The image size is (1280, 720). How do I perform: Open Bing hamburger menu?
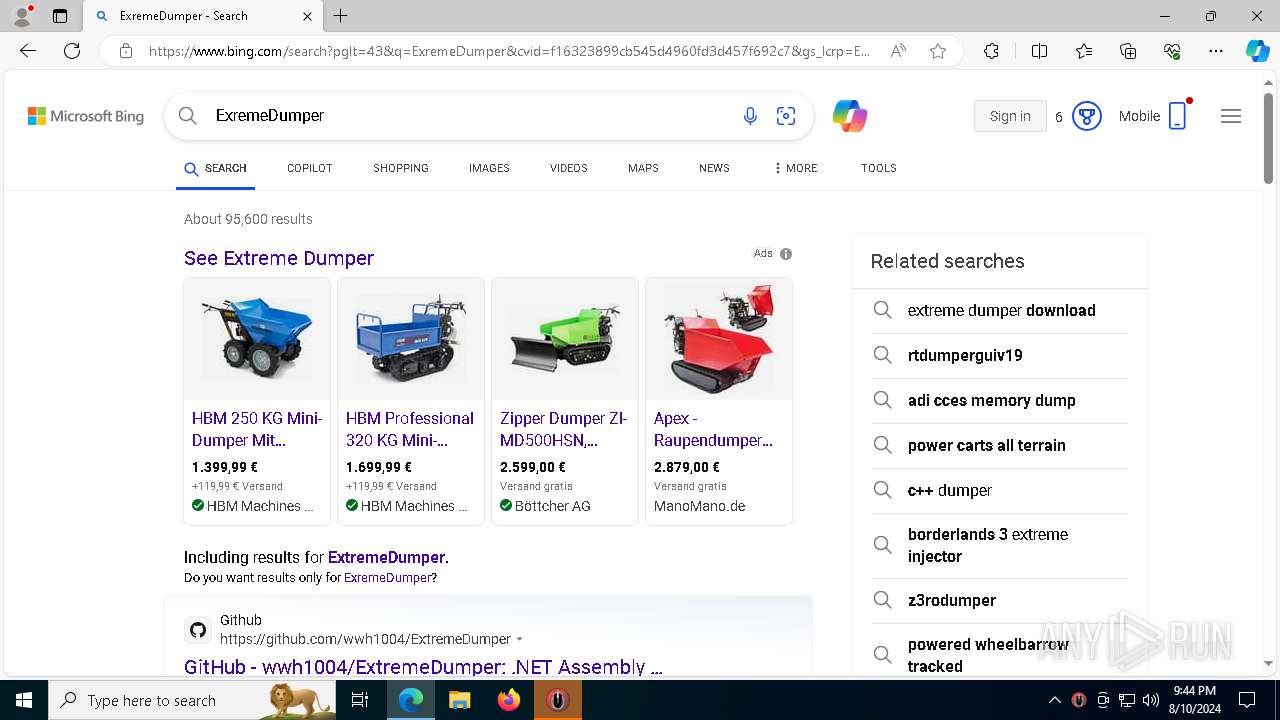tap(1231, 116)
